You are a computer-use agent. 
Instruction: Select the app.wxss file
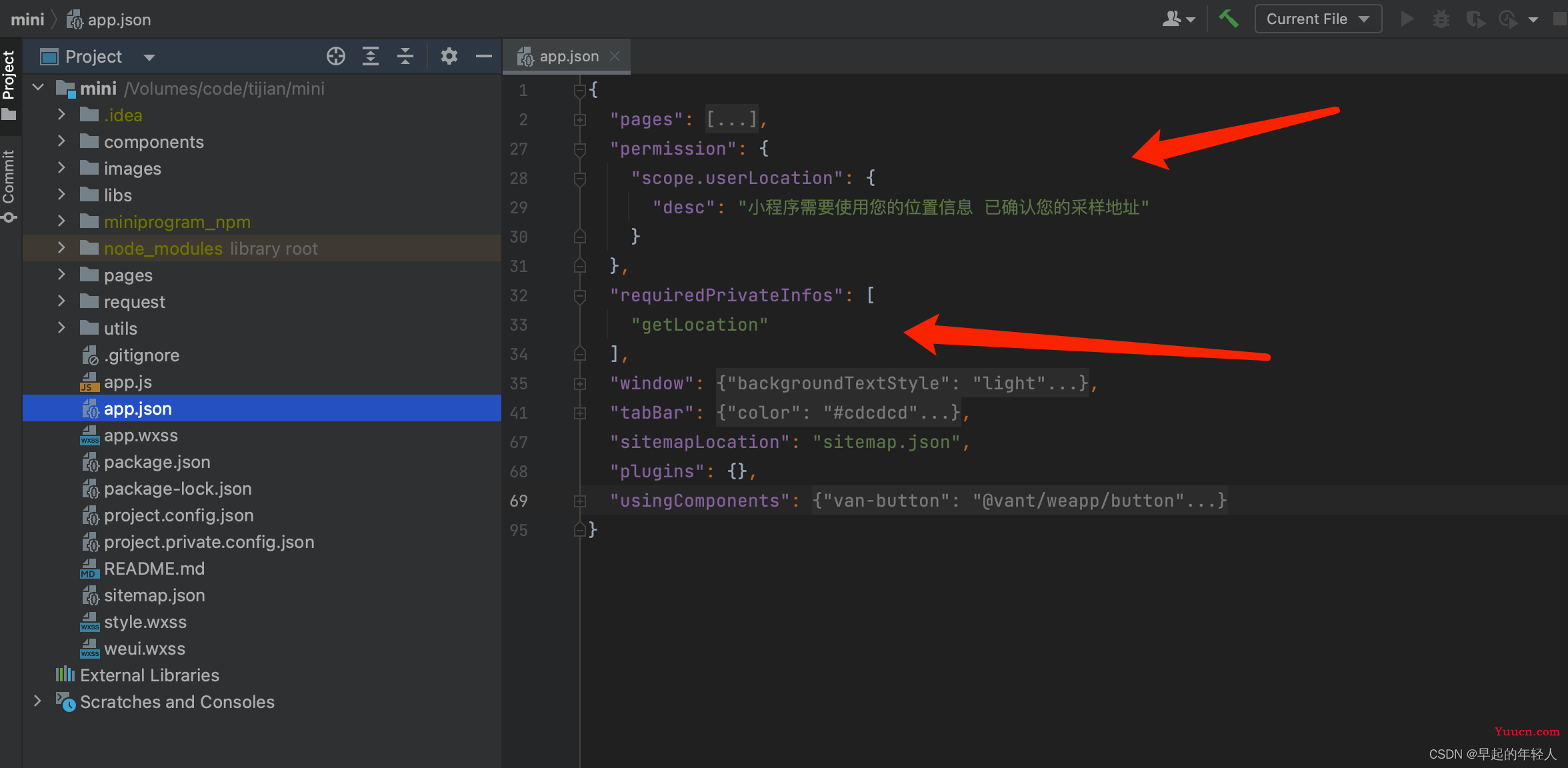[262, 435]
